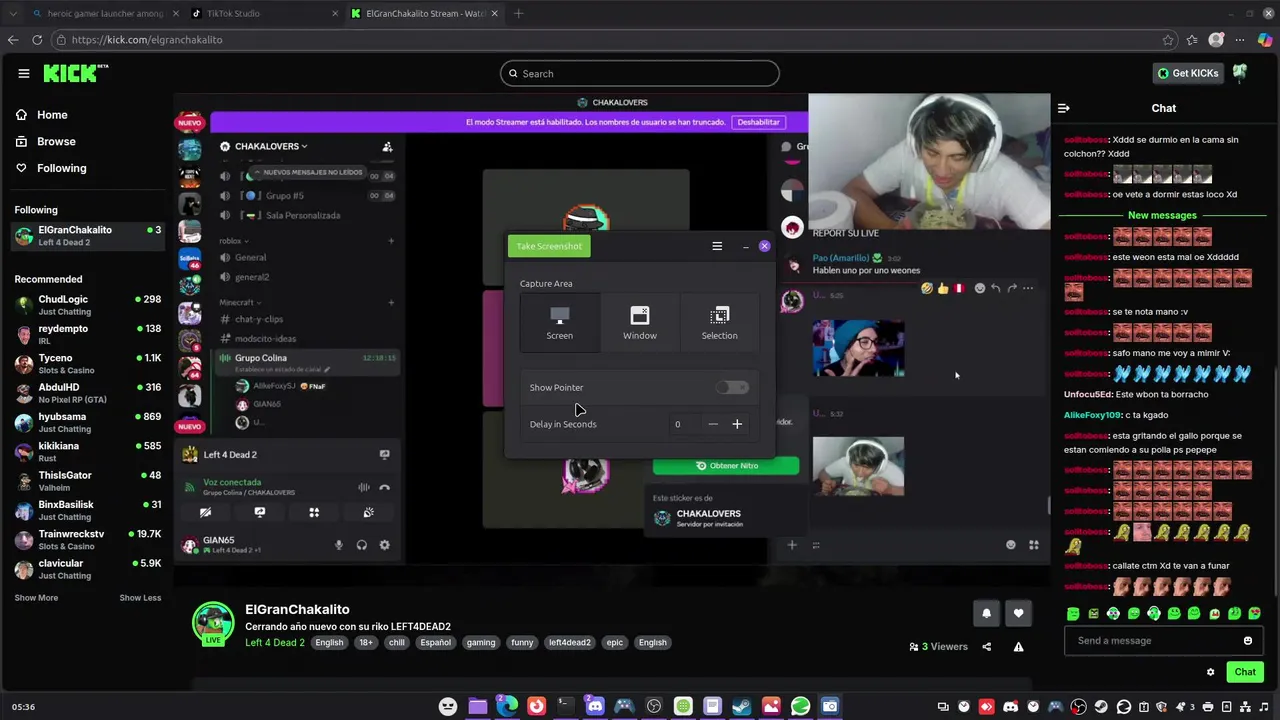Click the Send a message field
1280x720 pixels.
tap(1155, 641)
